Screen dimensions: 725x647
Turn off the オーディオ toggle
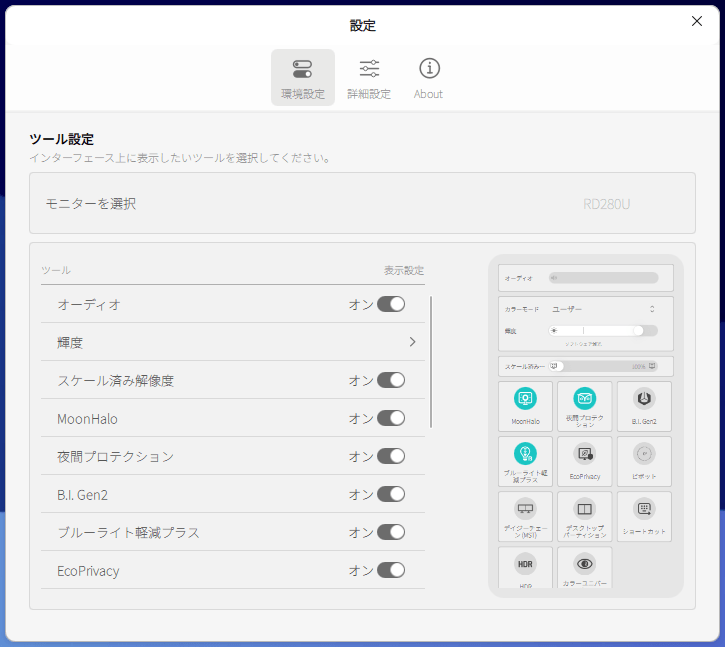(391, 304)
